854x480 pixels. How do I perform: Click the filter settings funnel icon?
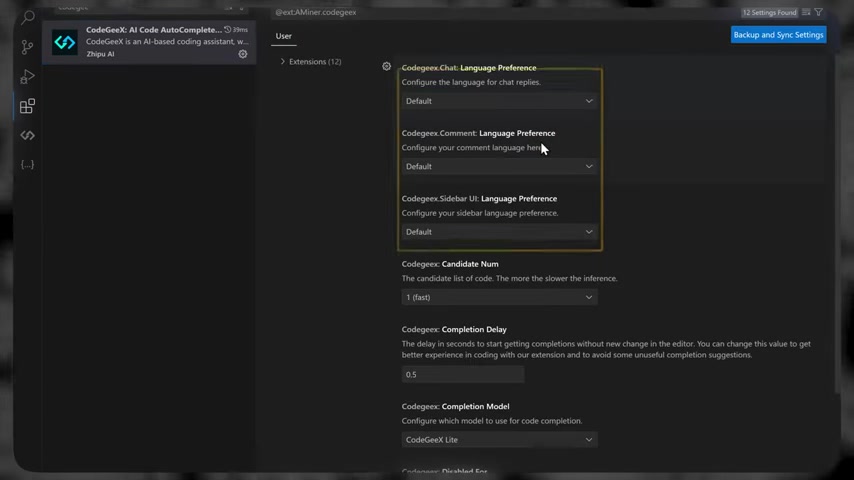(819, 12)
